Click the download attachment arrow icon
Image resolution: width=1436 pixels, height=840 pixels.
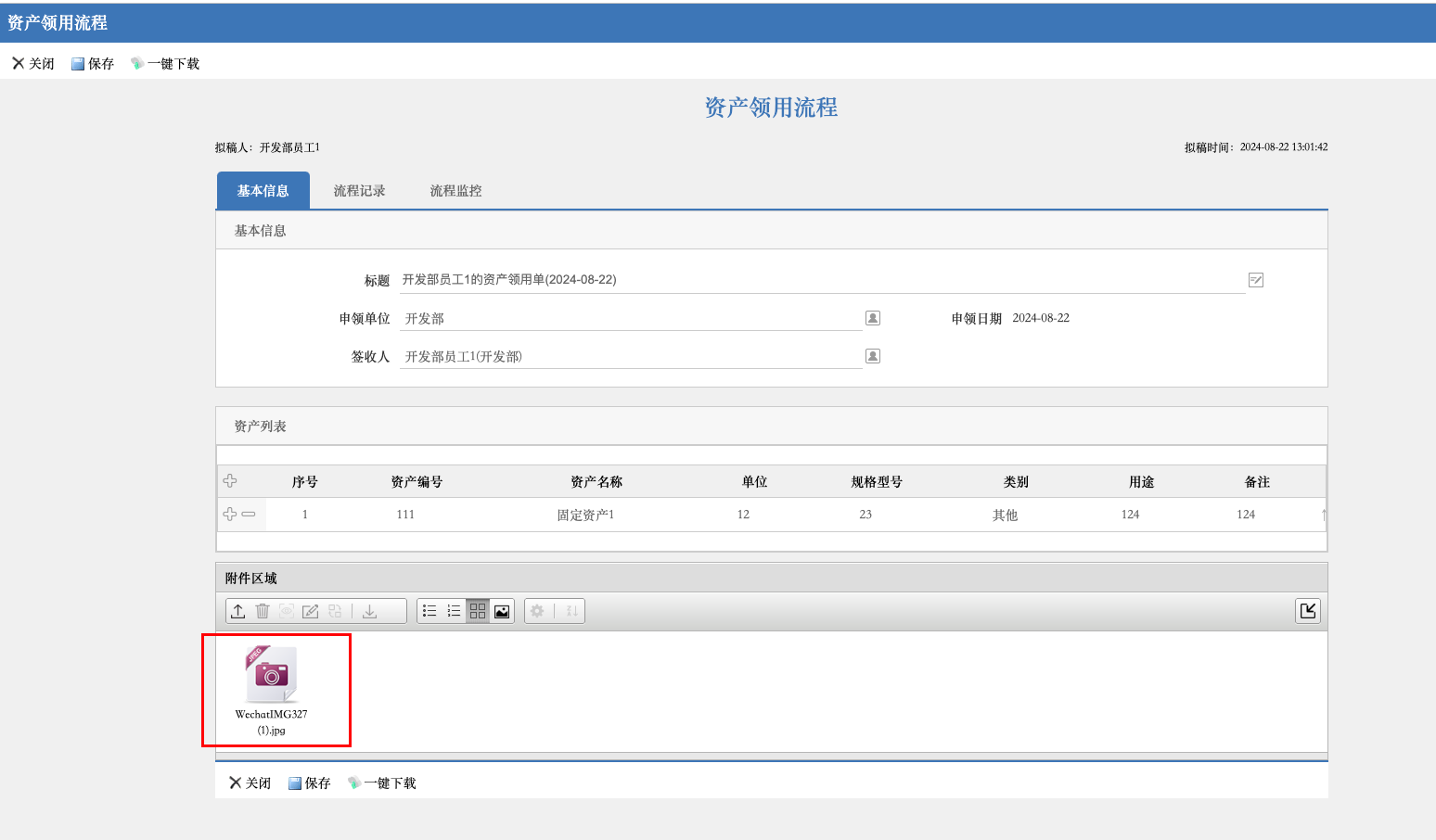pos(369,611)
